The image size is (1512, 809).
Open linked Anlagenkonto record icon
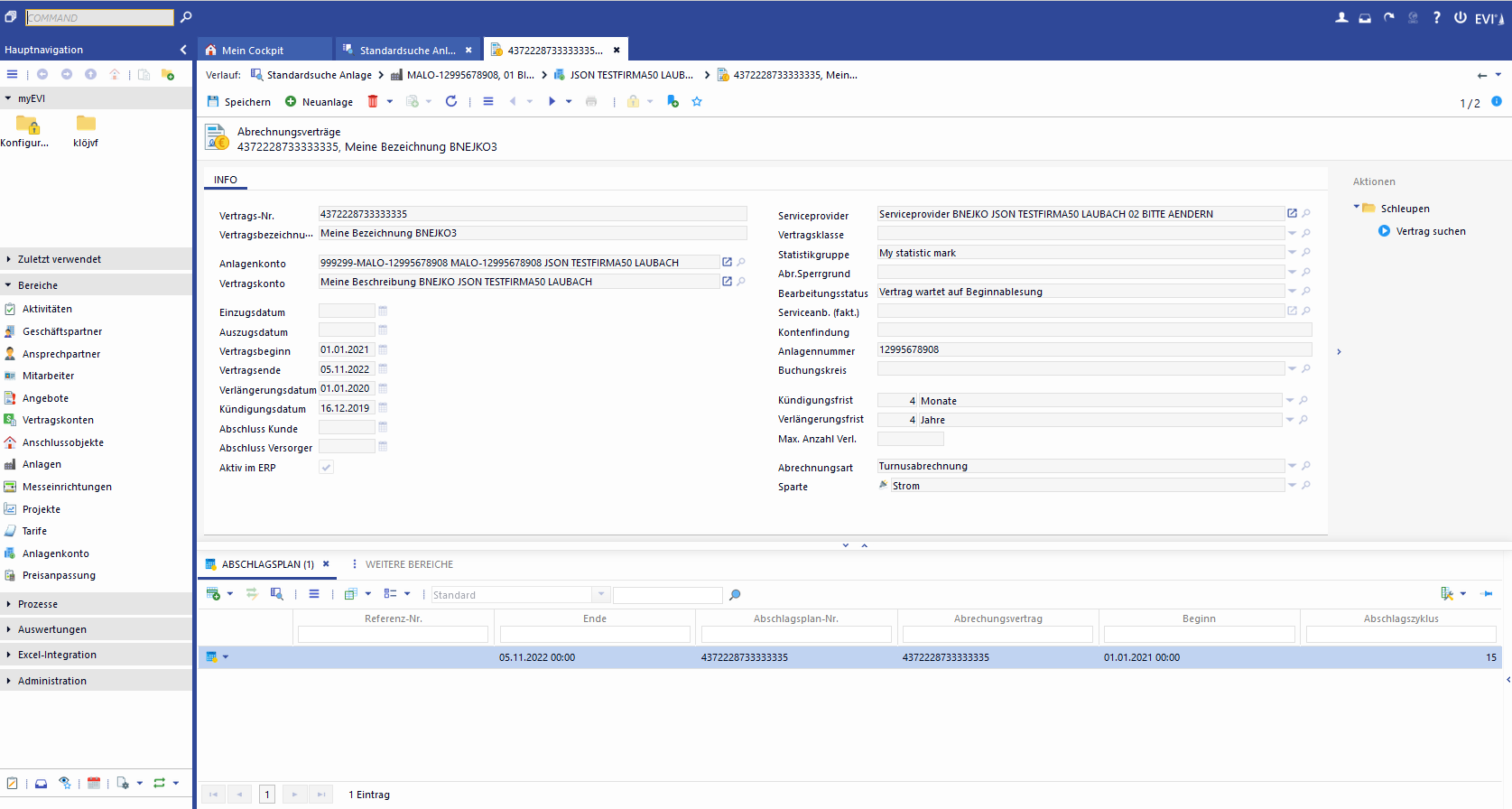pos(727,263)
